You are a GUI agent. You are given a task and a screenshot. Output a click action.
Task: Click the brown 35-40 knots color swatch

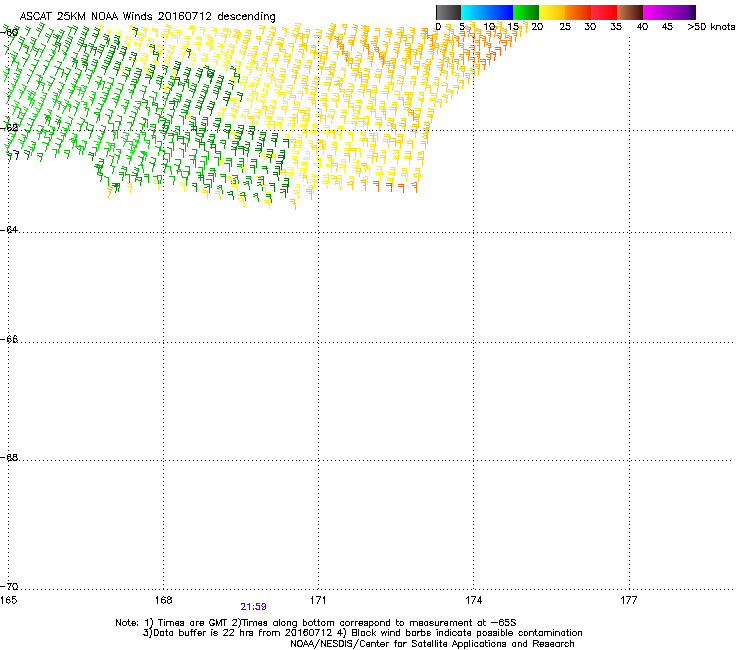pos(630,12)
